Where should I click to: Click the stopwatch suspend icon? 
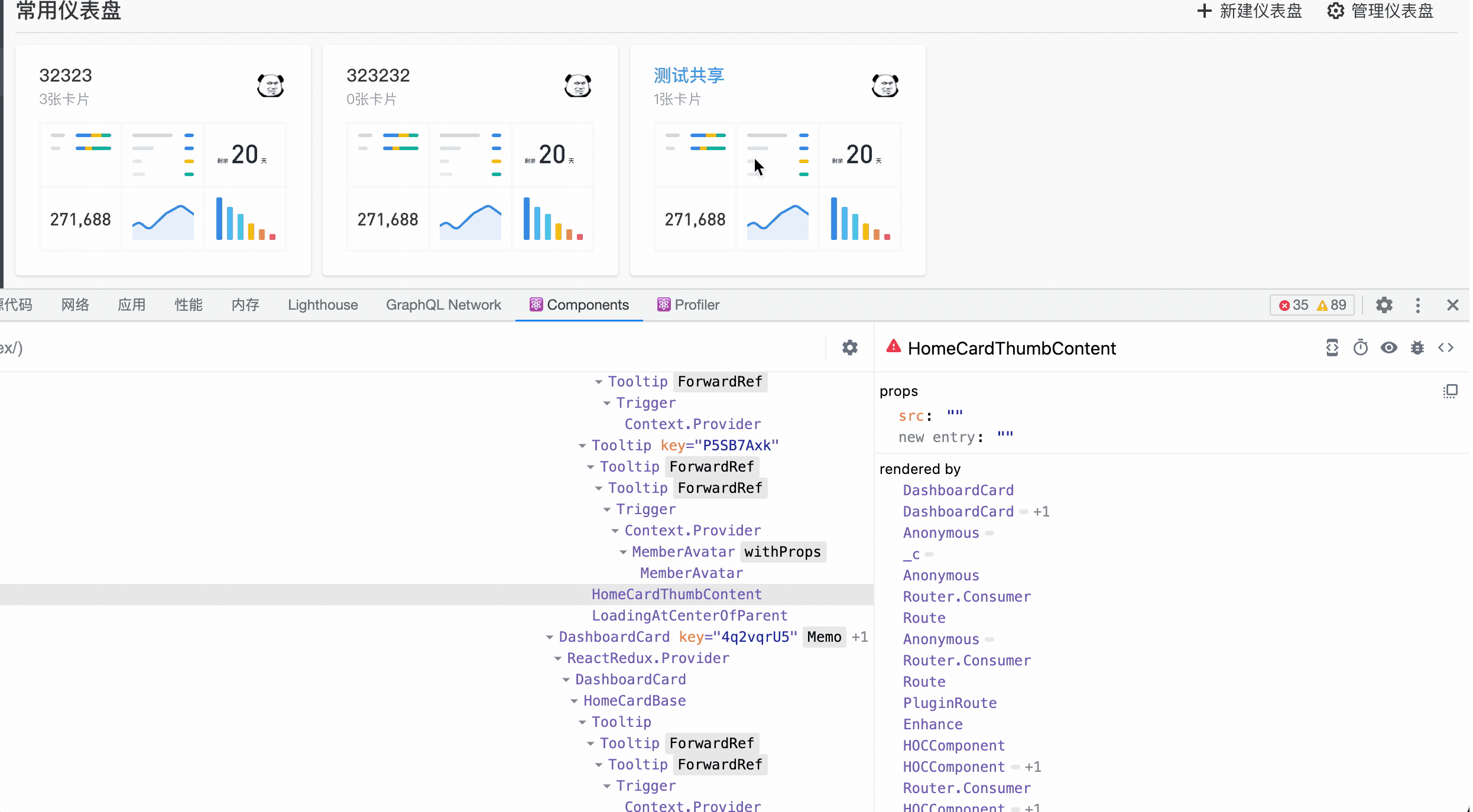click(x=1360, y=347)
